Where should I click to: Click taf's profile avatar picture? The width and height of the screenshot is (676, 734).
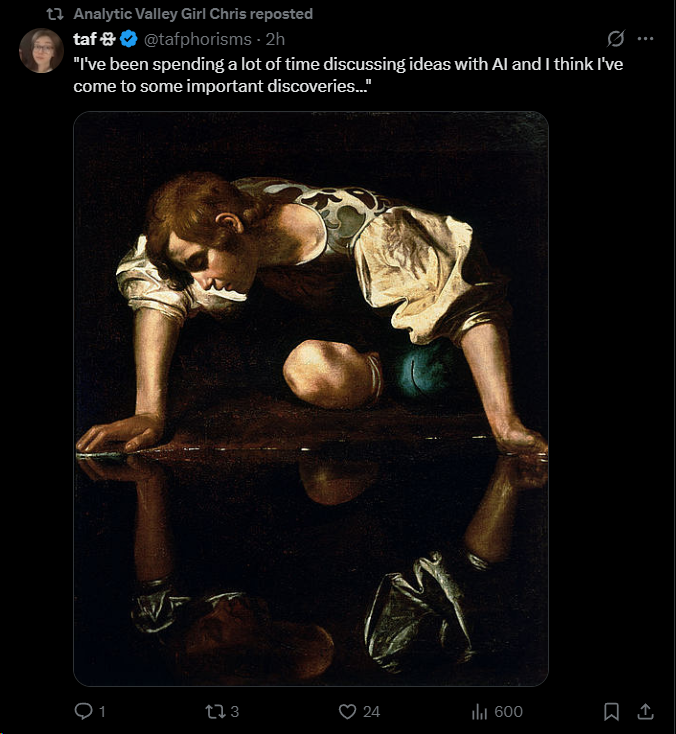pos(42,51)
